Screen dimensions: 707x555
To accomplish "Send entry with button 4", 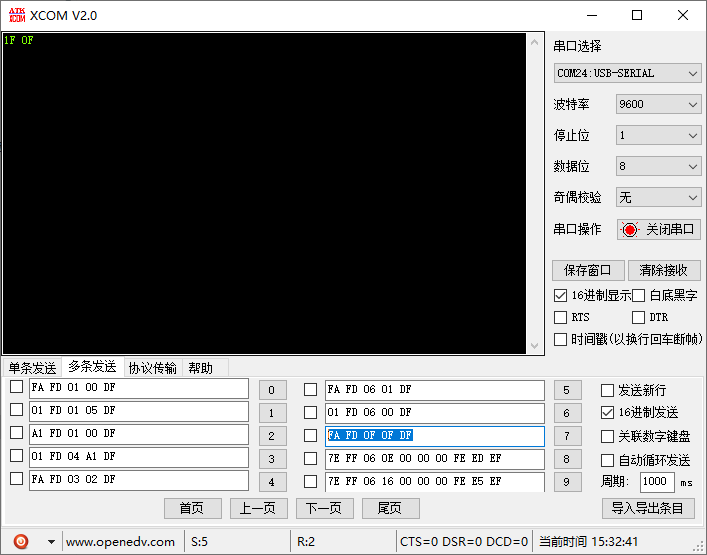I will 272,482.
